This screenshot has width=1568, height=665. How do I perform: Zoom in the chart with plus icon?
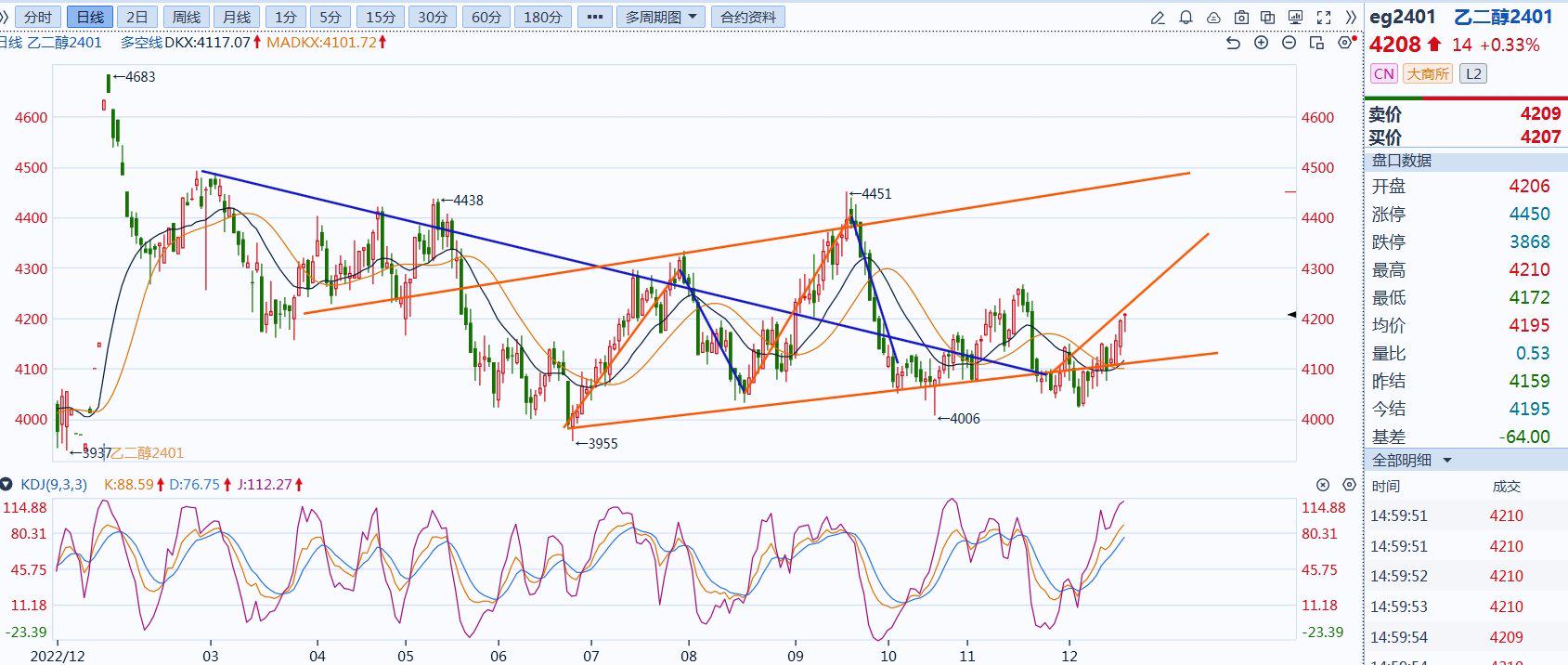pyautogui.click(x=1261, y=43)
